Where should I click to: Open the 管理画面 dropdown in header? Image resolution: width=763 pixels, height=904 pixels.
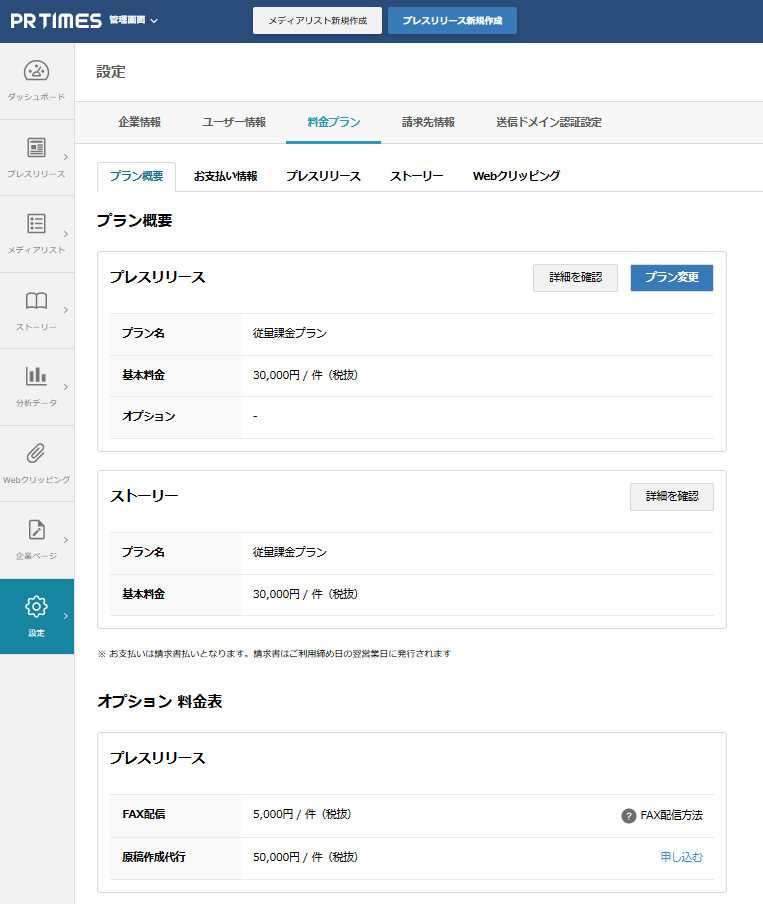133,21
